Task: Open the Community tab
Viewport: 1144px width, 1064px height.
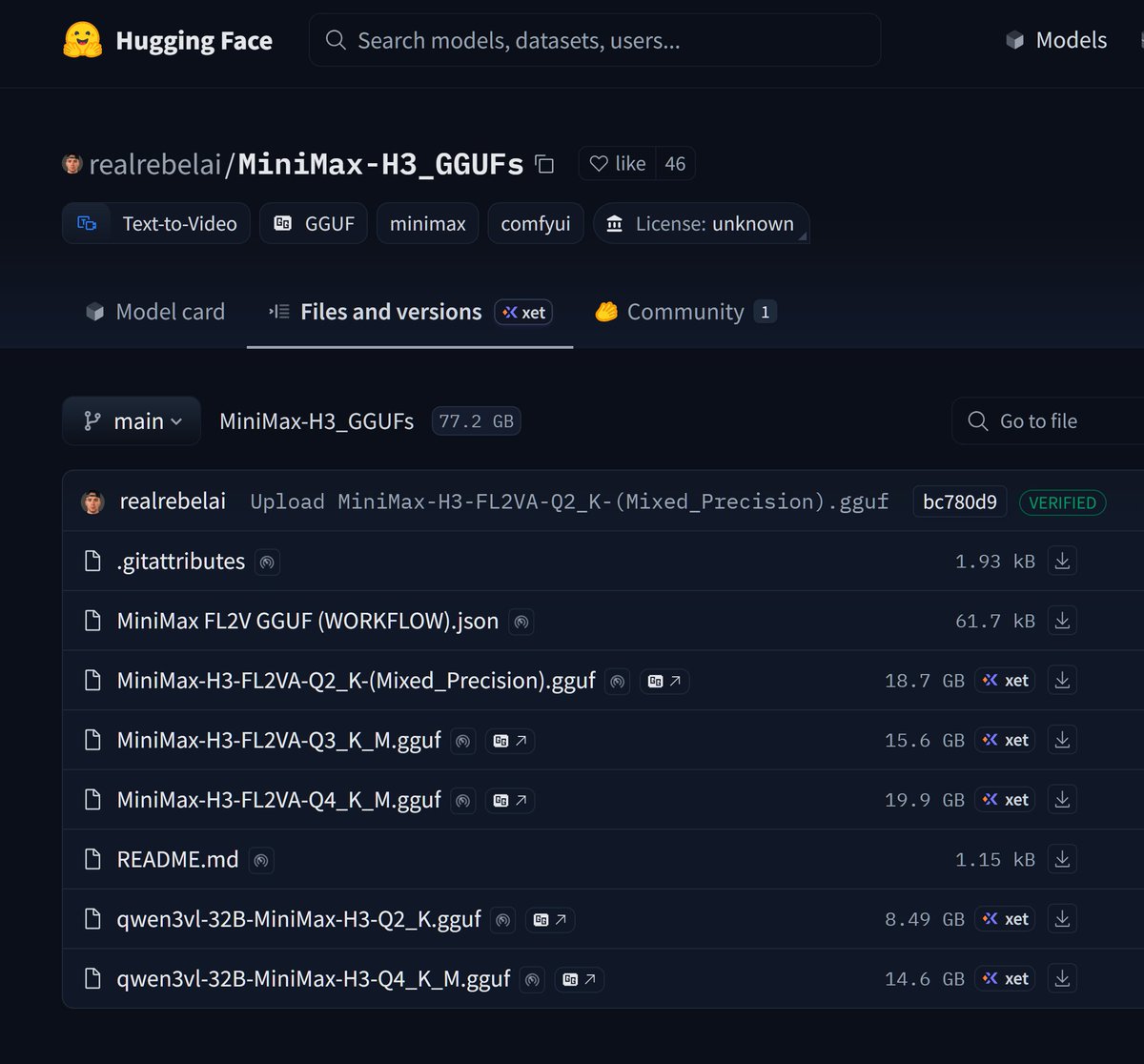Action: click(x=684, y=312)
